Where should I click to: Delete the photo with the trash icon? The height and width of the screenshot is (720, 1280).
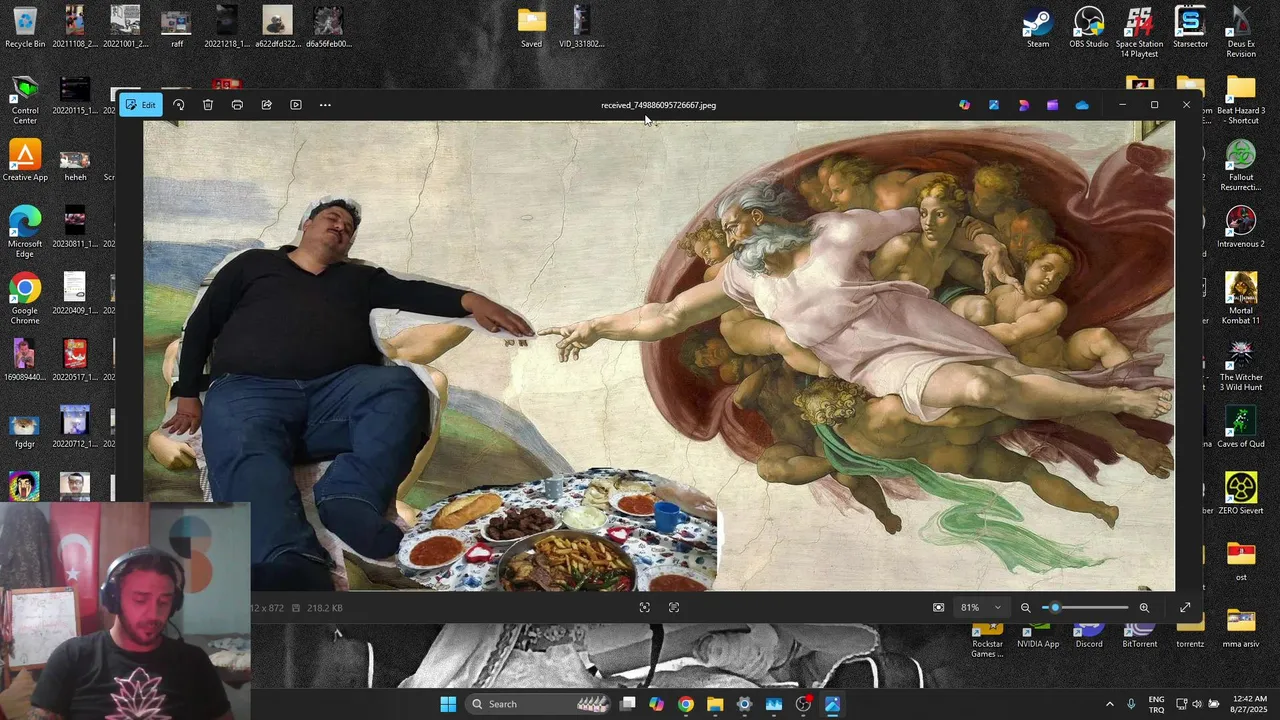point(208,105)
